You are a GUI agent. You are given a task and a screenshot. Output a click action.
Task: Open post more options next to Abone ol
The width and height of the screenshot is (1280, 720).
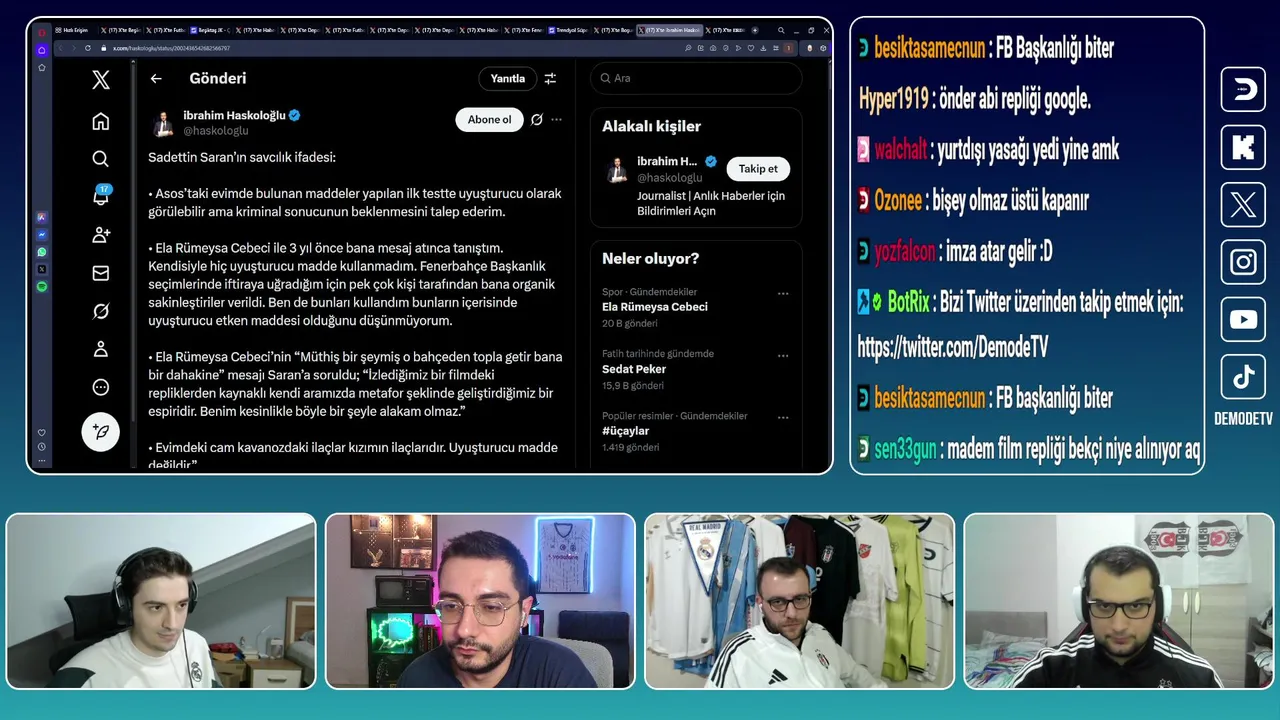tap(557, 119)
